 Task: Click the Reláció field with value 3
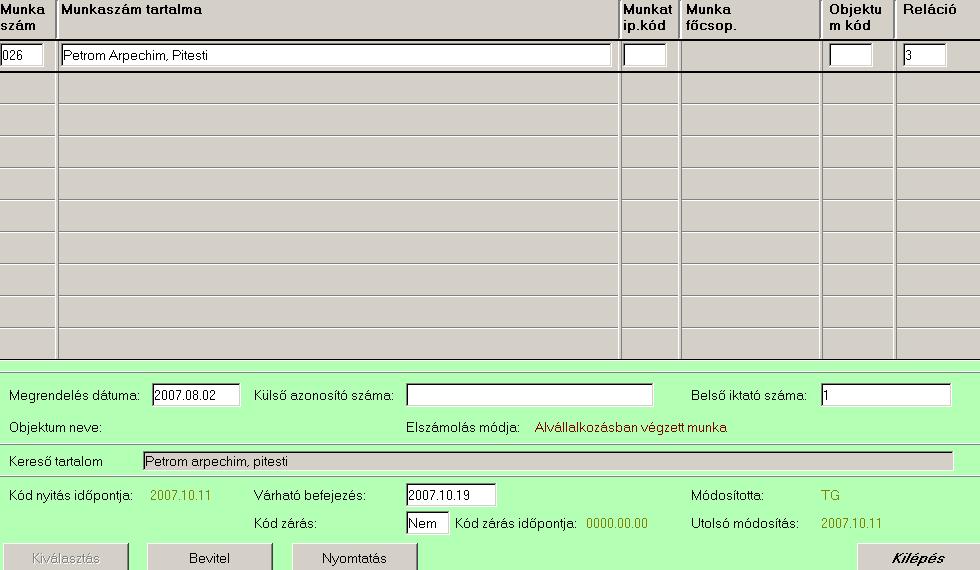(x=924, y=55)
